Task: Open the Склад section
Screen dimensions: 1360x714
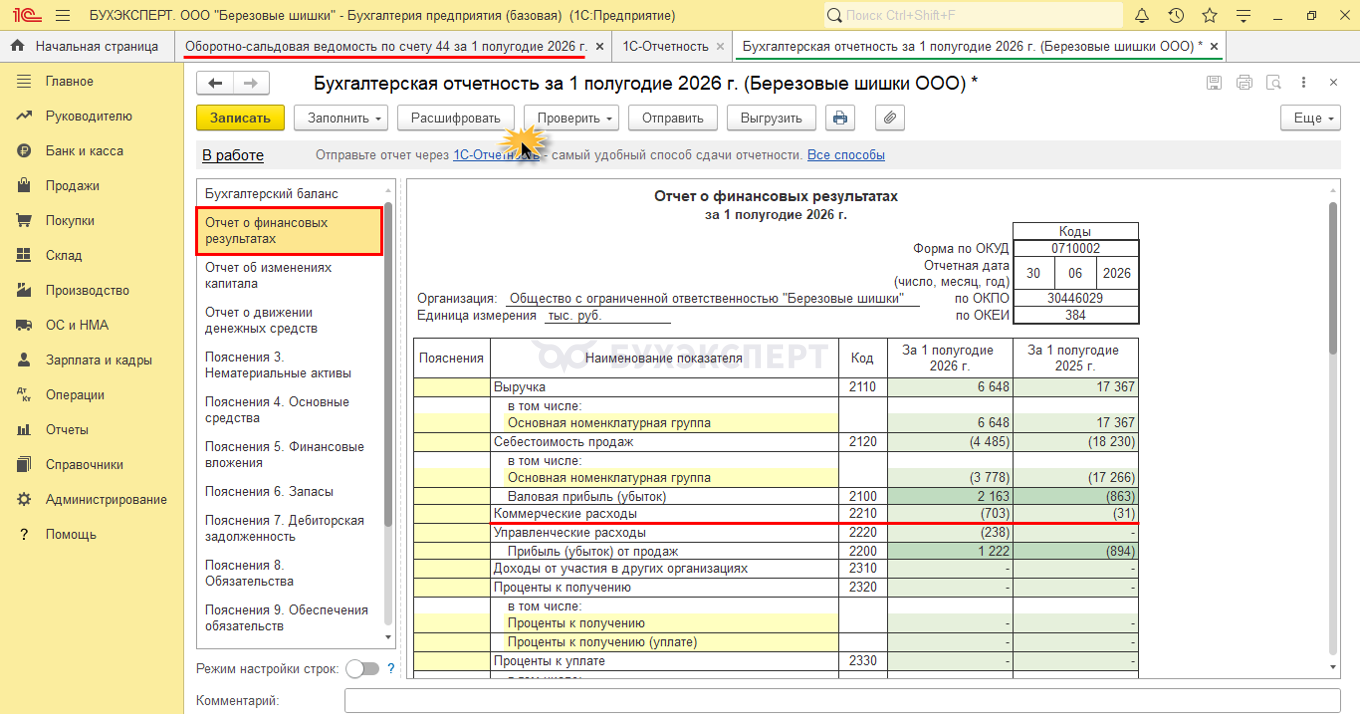Action: click(63, 256)
